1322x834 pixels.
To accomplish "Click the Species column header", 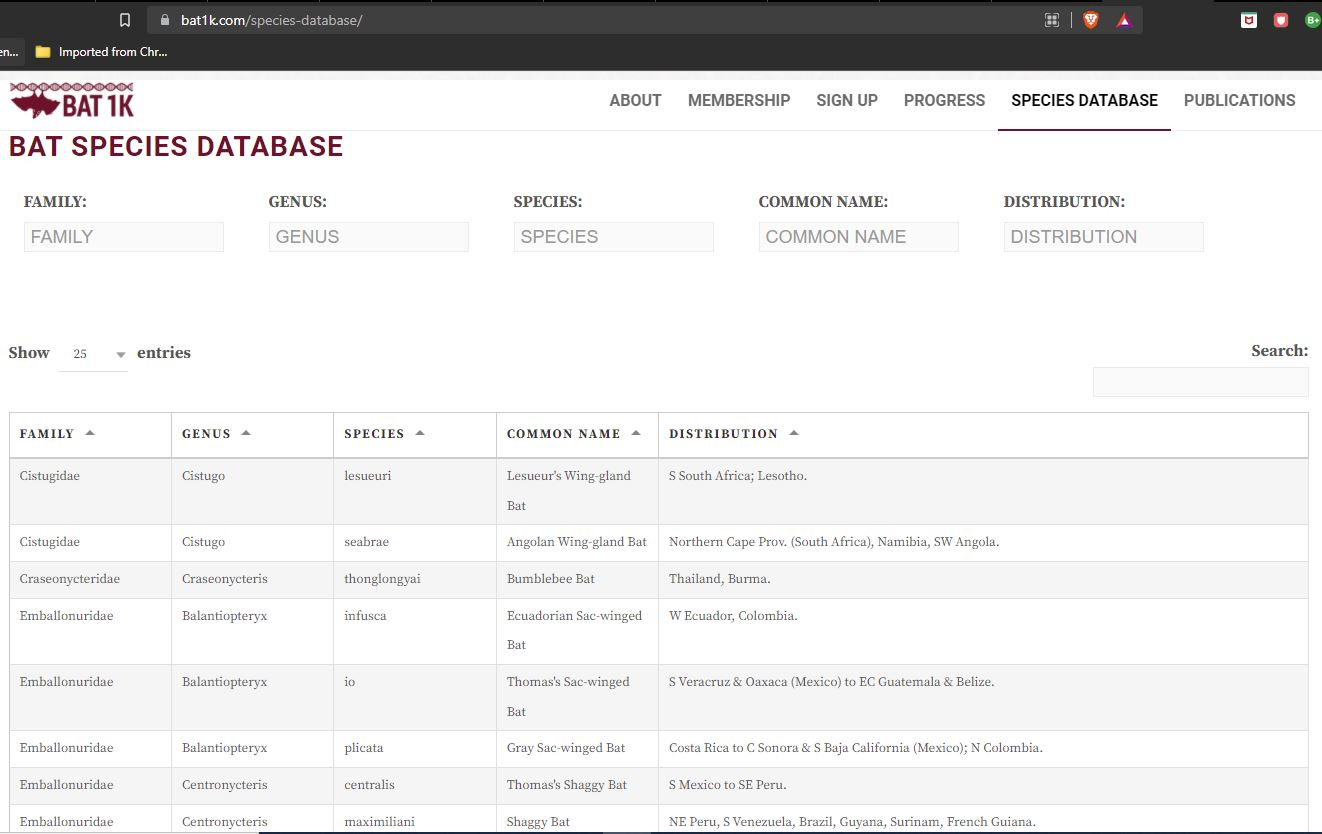I will point(415,435).
